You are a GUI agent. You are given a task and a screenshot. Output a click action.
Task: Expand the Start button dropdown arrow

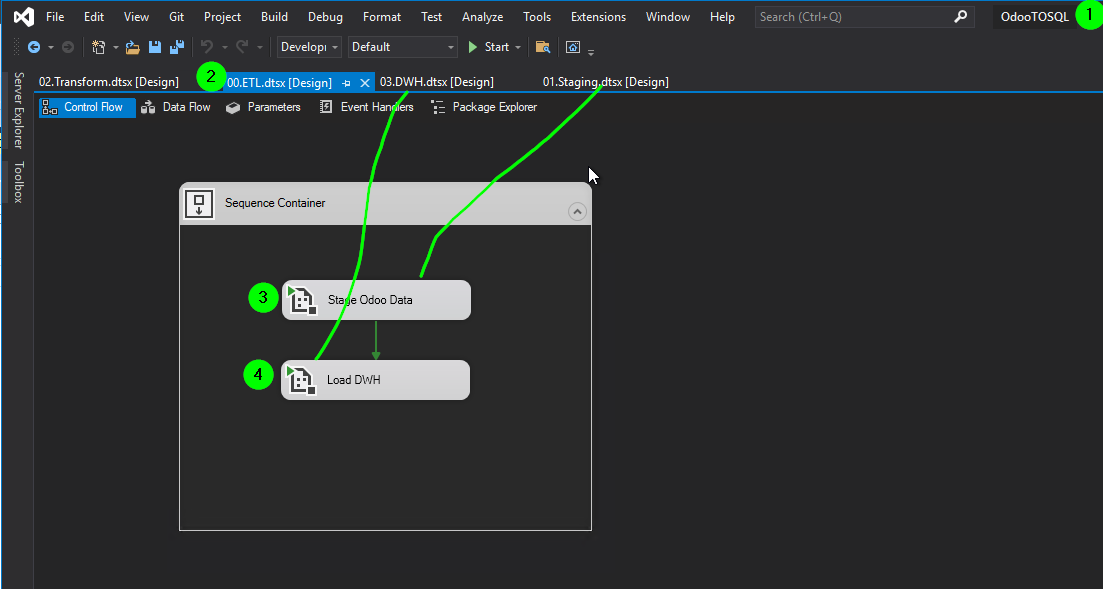click(518, 47)
